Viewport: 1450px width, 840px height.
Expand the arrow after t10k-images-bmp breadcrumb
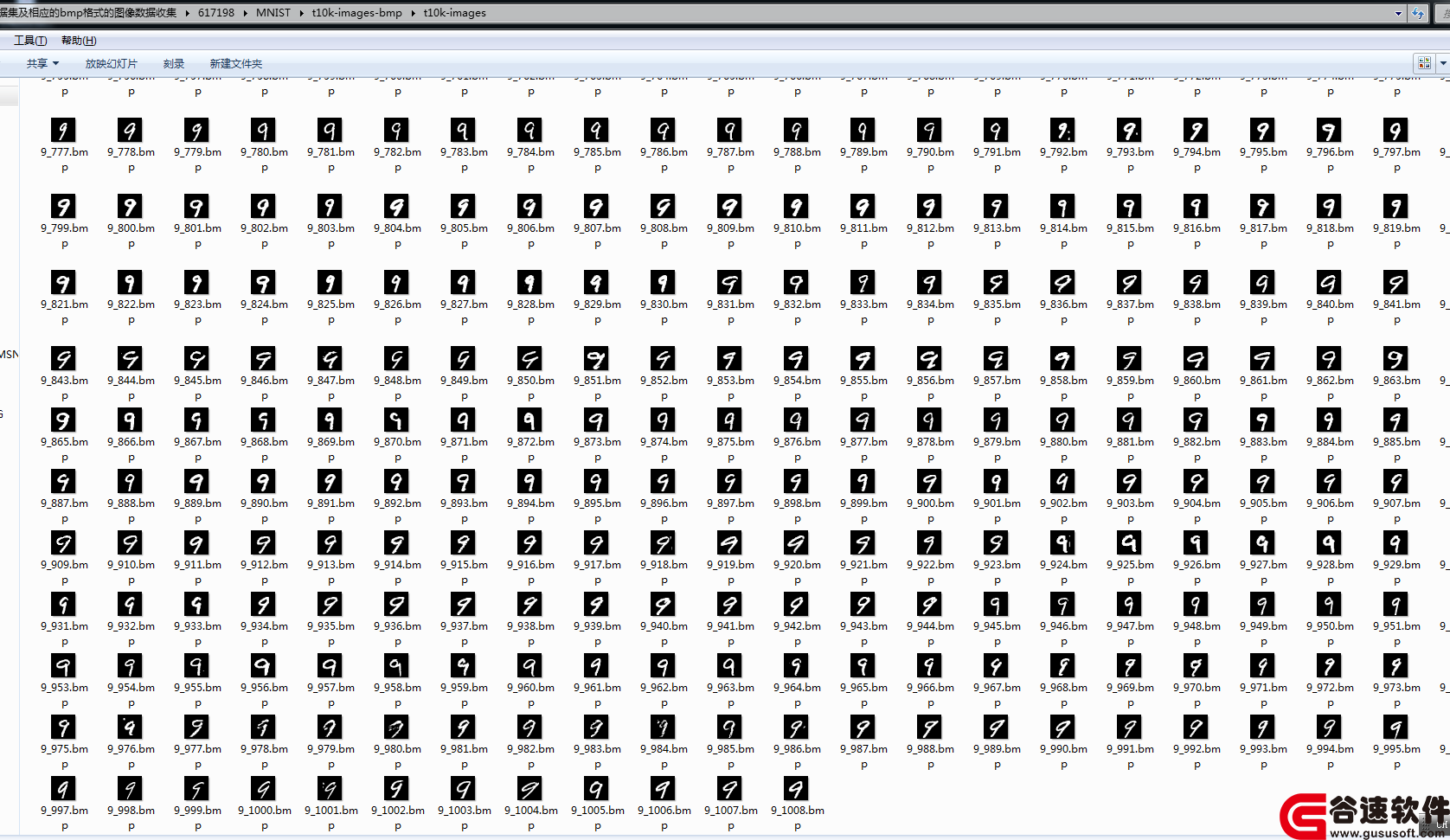[x=414, y=13]
